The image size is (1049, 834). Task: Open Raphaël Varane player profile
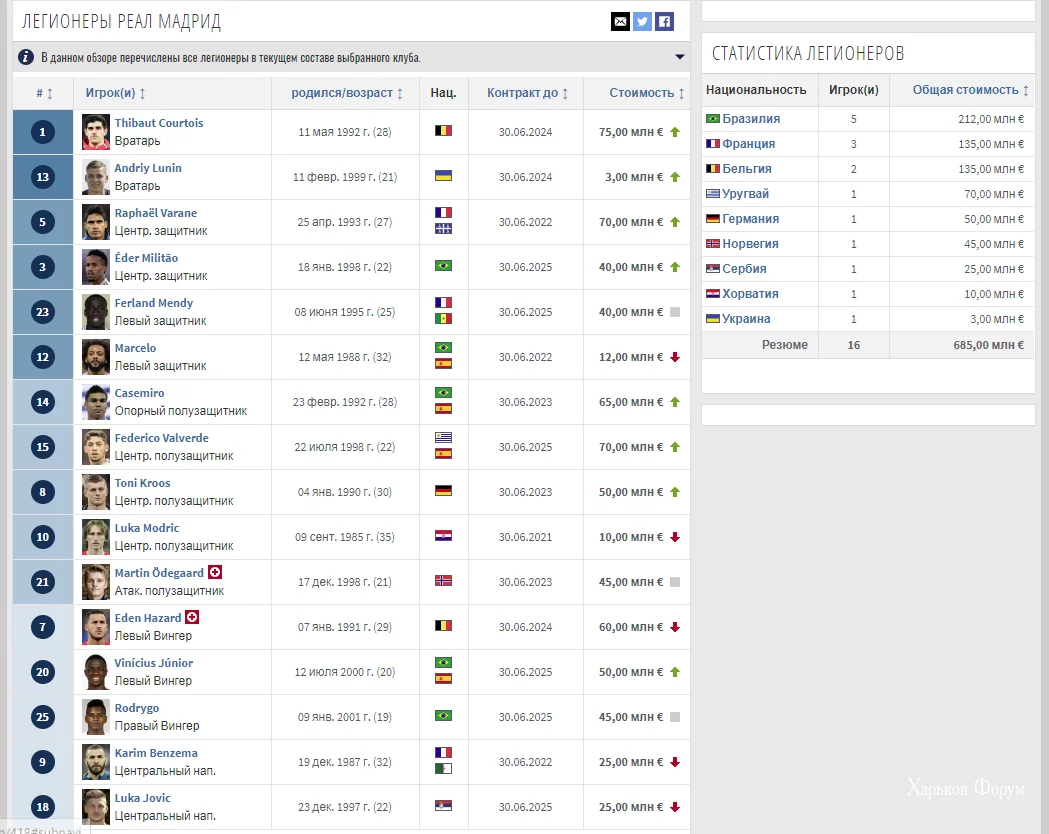click(155, 213)
